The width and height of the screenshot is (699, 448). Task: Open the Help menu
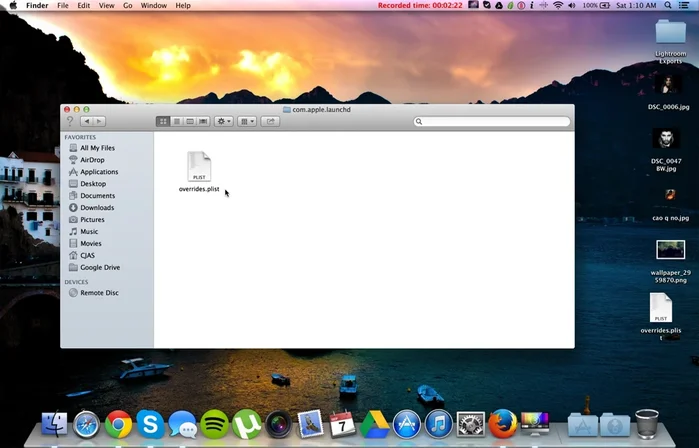[x=183, y=5]
